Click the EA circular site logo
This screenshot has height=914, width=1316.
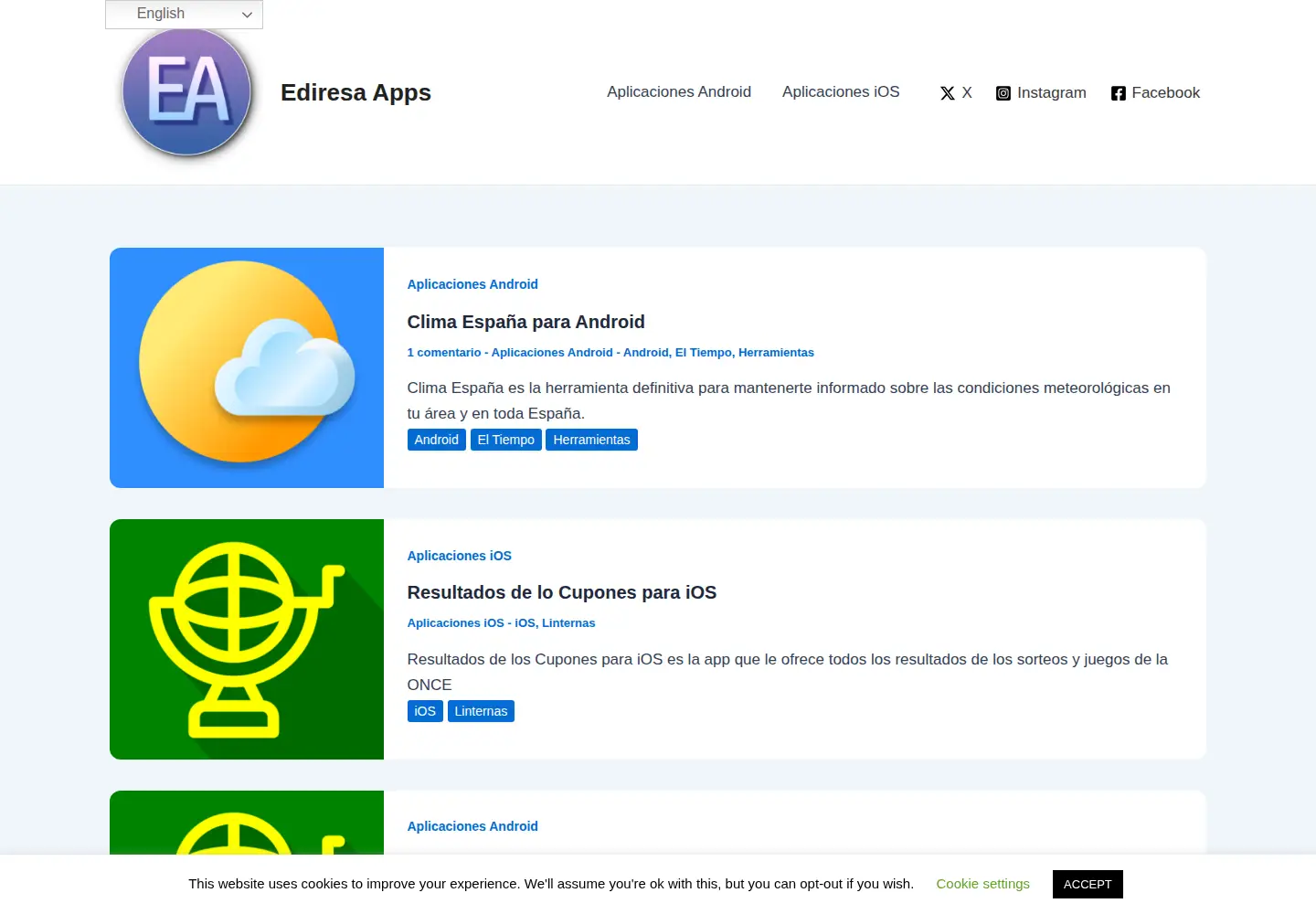pos(186,92)
